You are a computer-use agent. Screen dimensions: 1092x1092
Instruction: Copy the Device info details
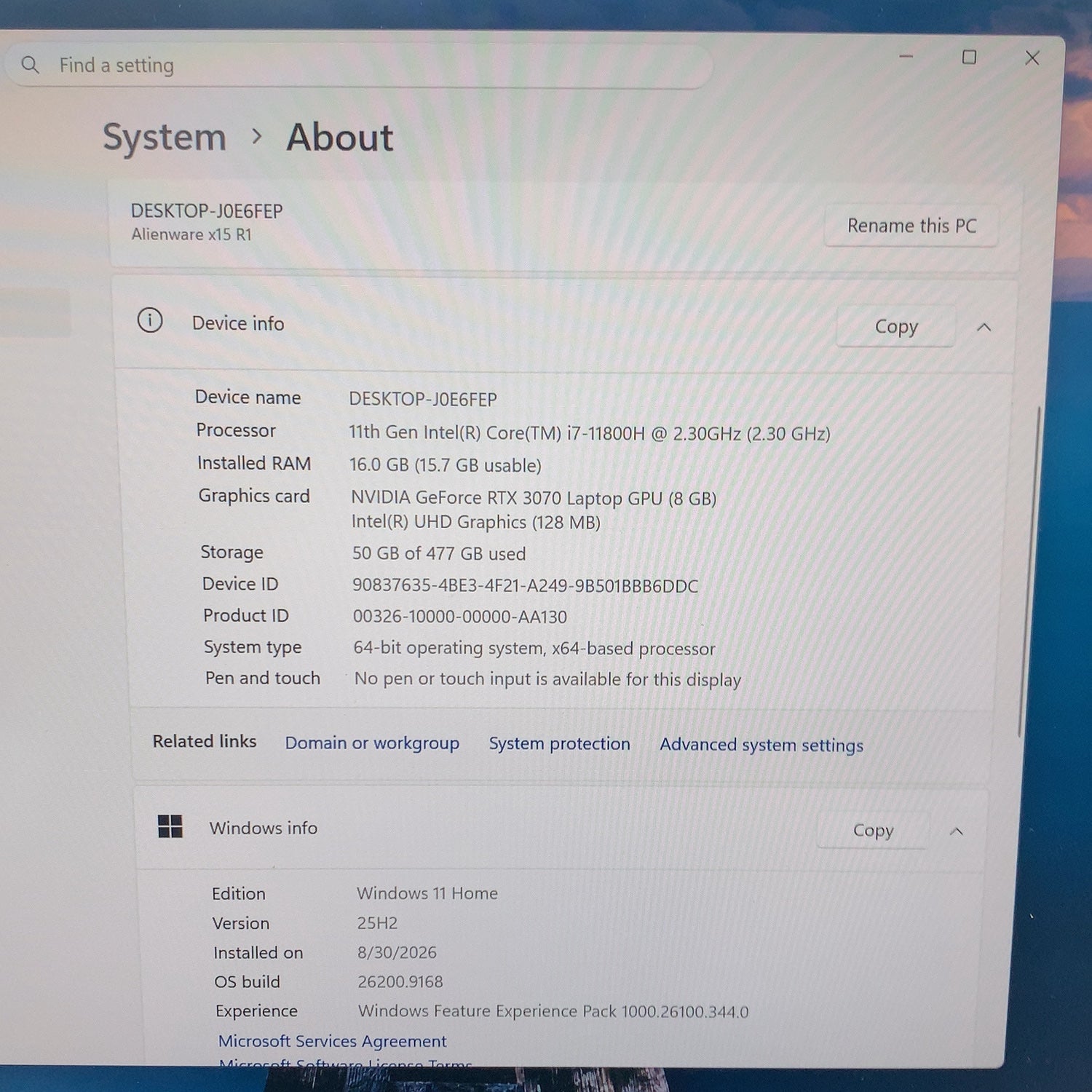click(x=896, y=326)
